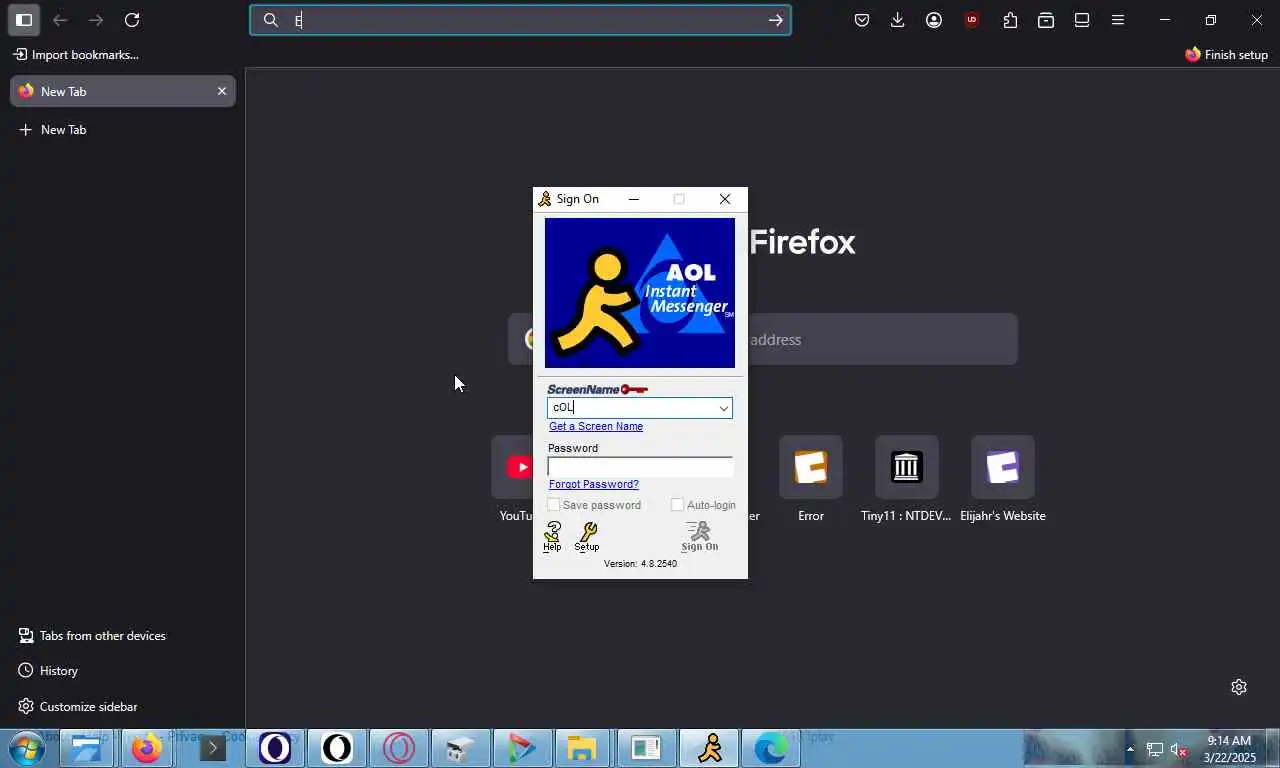
Task: Click the AOL Instant Messenger logo banner
Action: coord(640,293)
